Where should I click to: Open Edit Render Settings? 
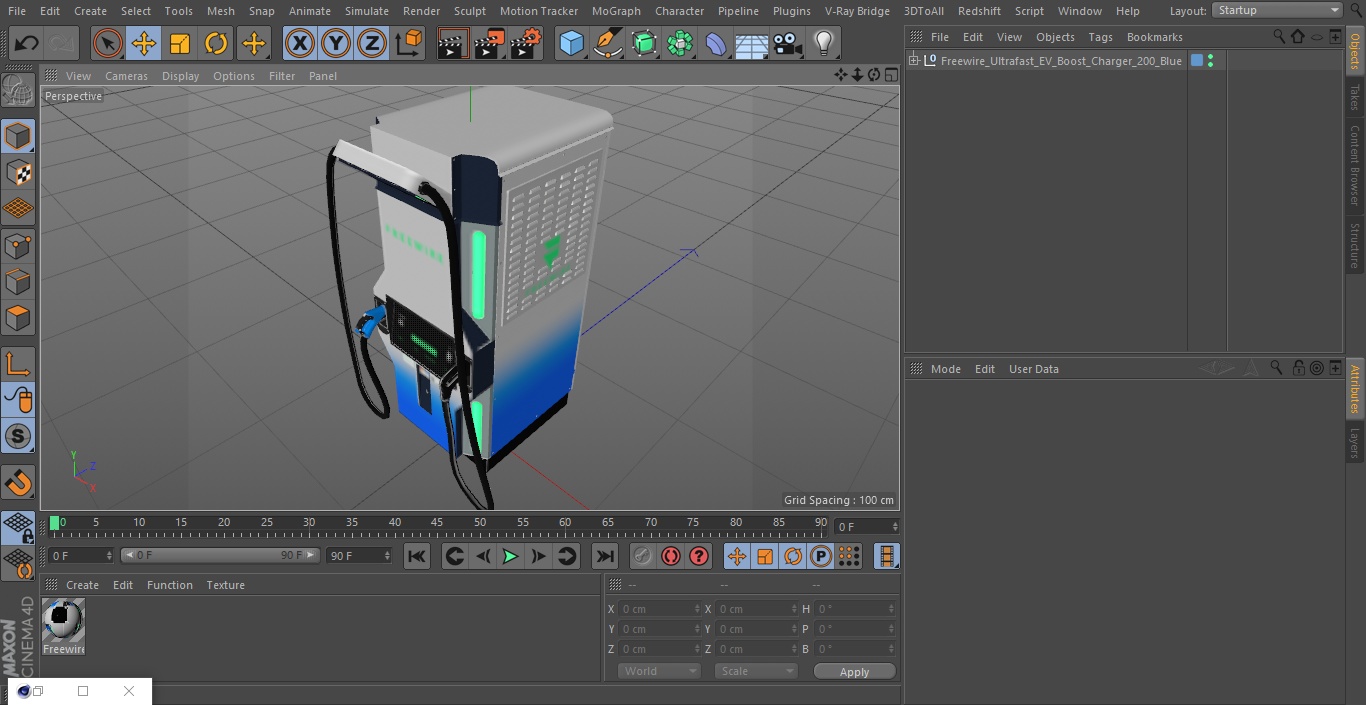[x=525, y=43]
